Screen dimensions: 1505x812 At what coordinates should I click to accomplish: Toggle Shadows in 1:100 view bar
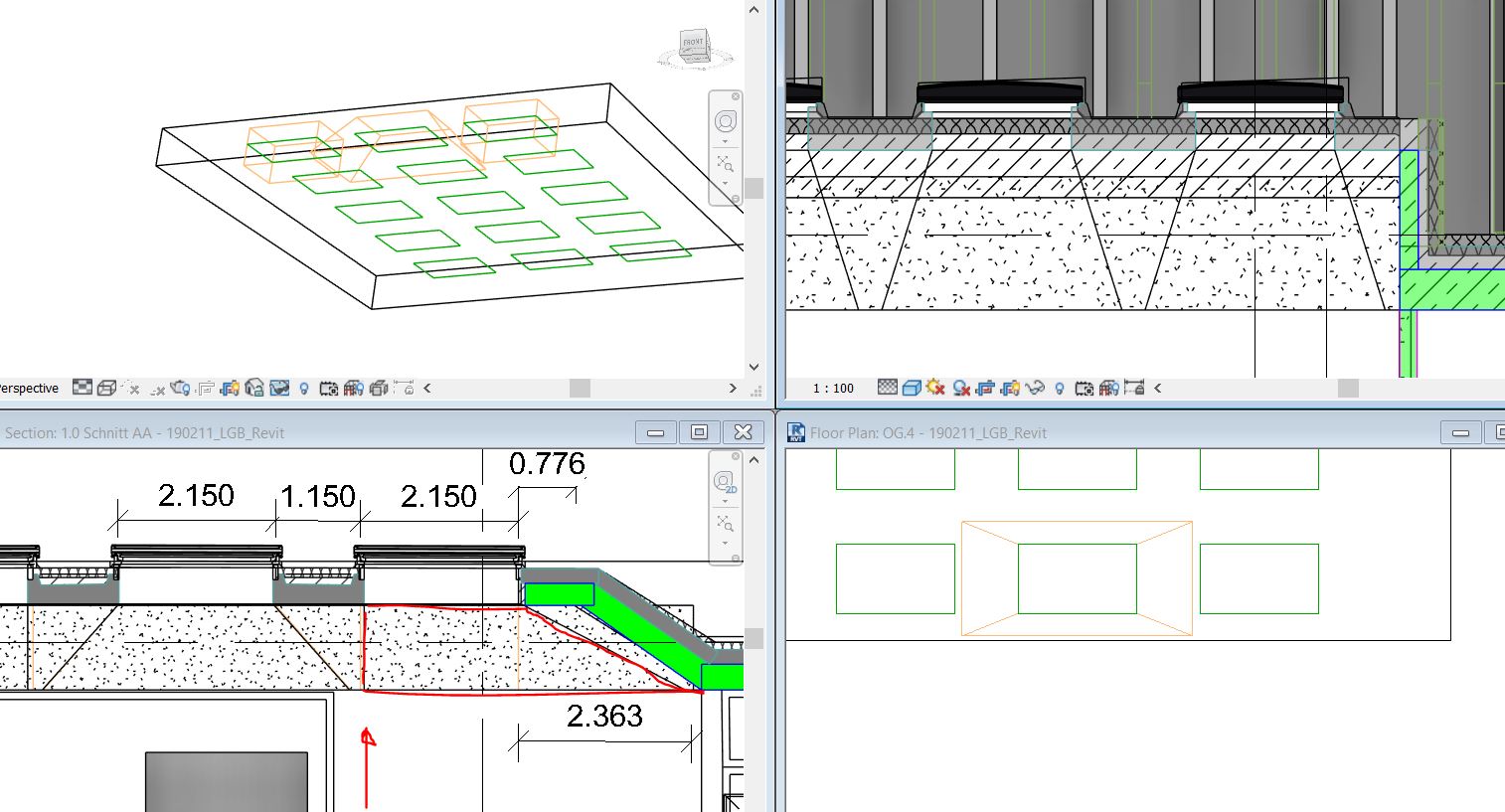pyautogui.click(x=960, y=389)
